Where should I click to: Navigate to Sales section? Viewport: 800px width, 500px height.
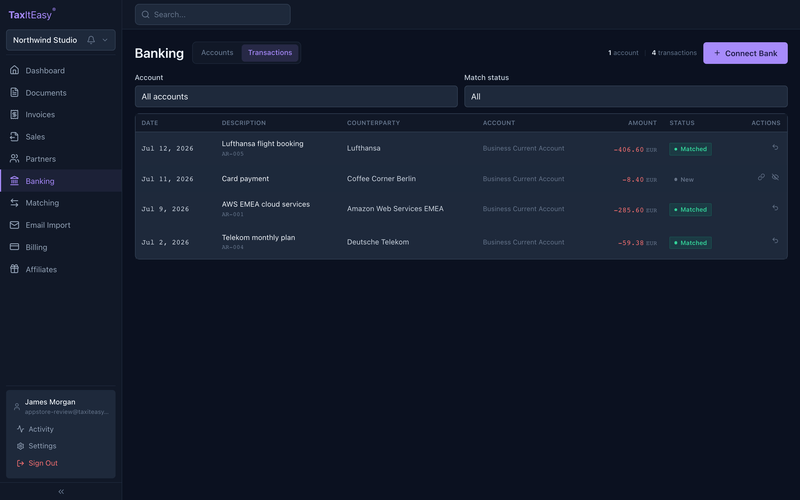(x=61, y=137)
